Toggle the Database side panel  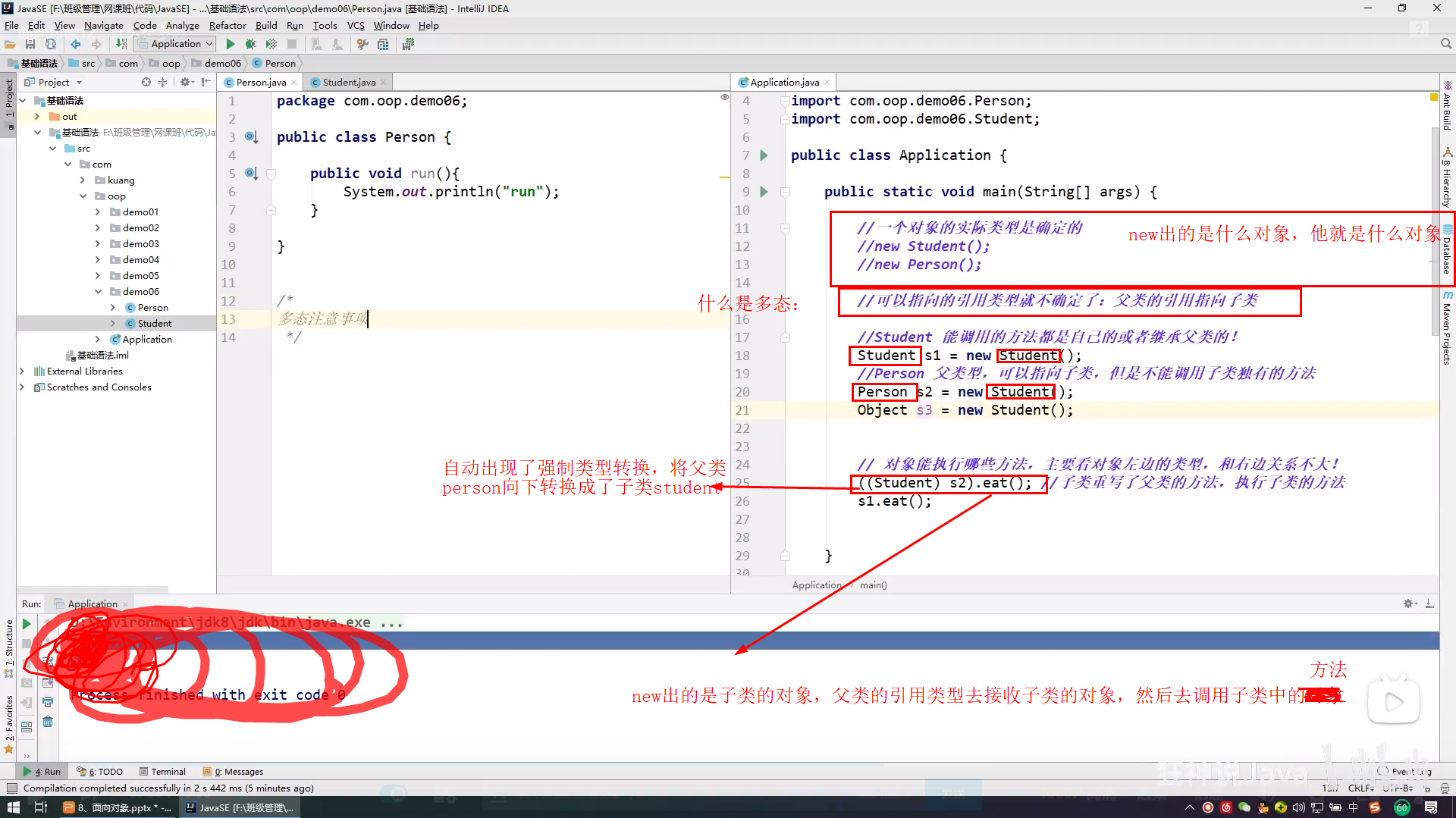point(1447,250)
